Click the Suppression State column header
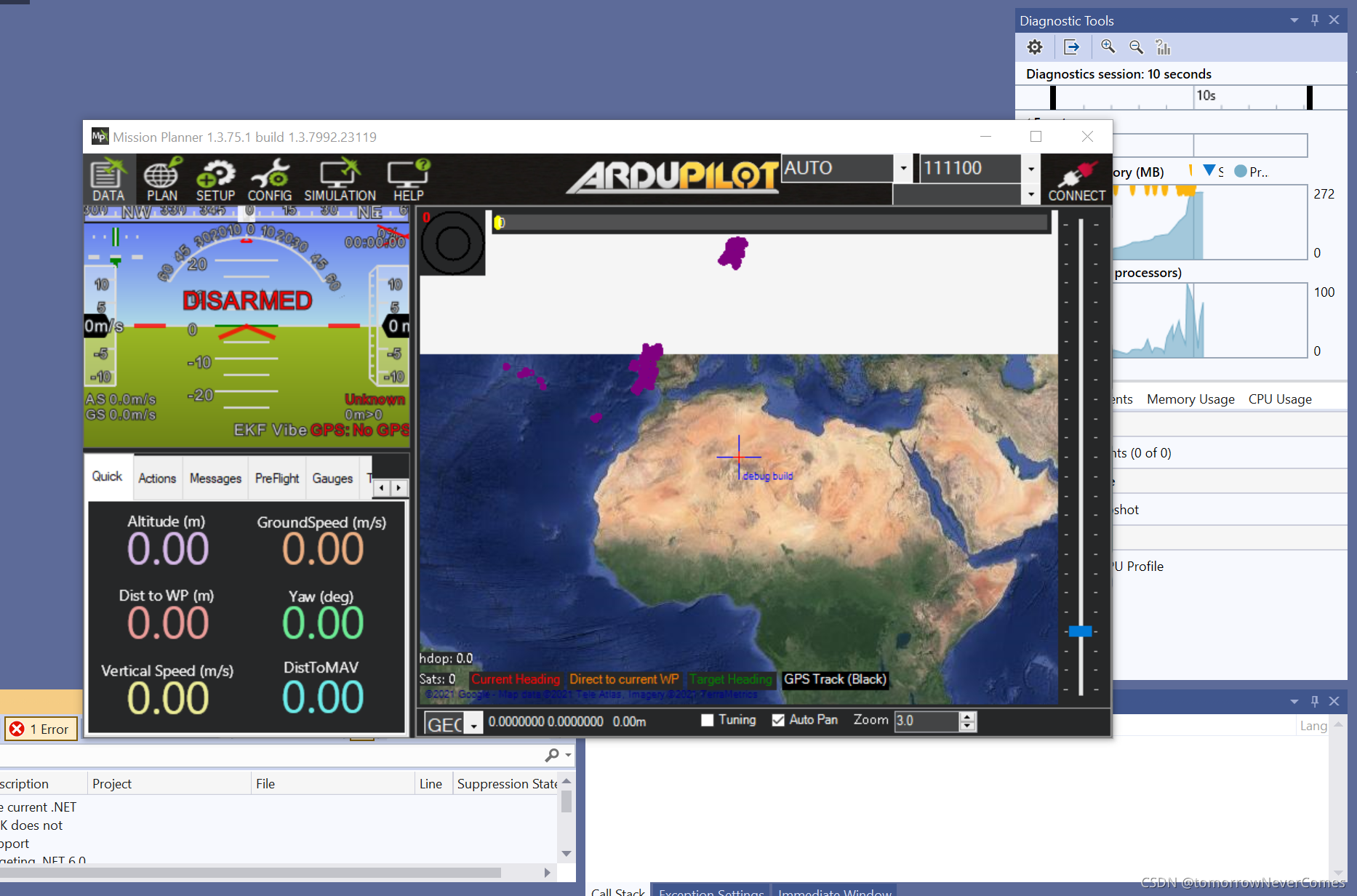The image size is (1357, 896). pyautogui.click(x=506, y=783)
